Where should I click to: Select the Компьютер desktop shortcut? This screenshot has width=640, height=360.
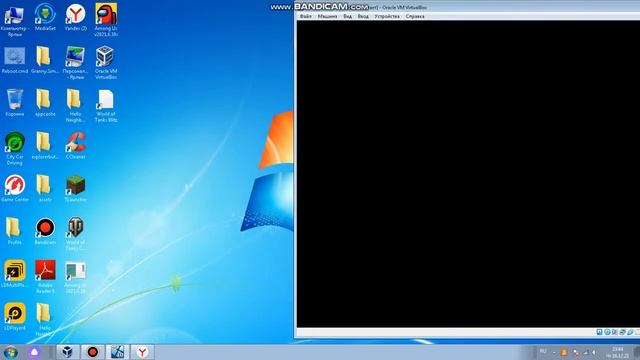15,20
